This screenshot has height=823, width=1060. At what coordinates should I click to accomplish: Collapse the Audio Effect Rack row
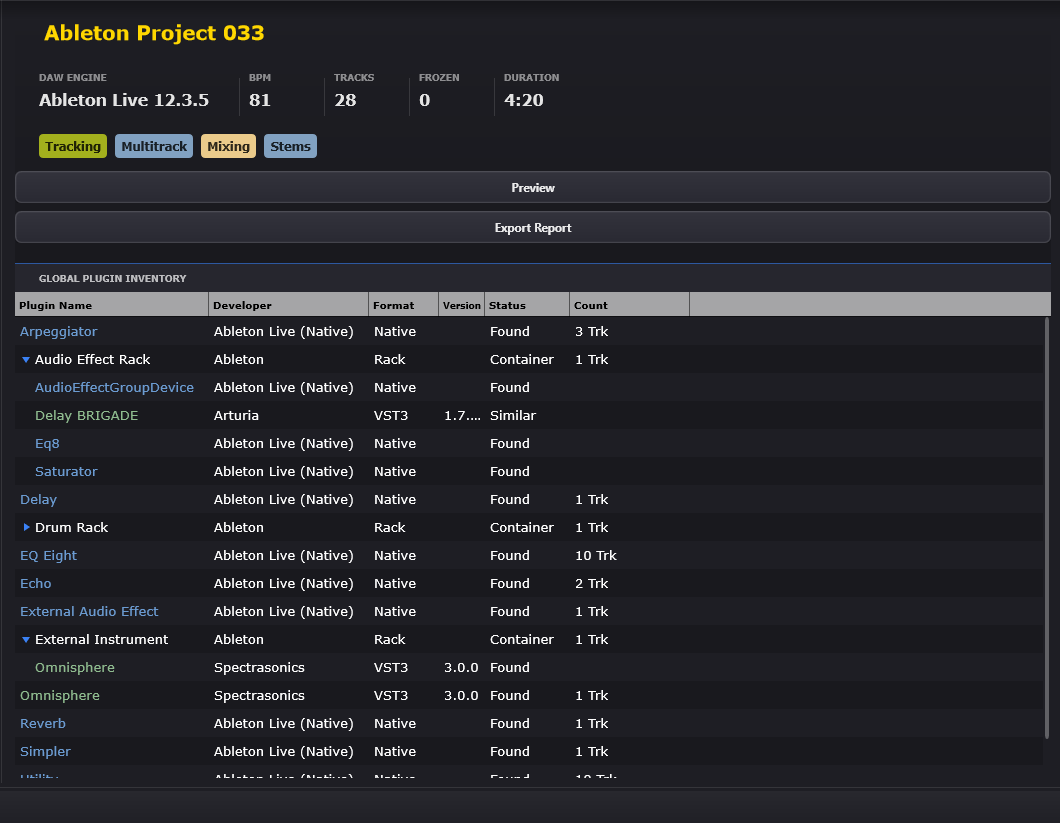[x=26, y=360]
